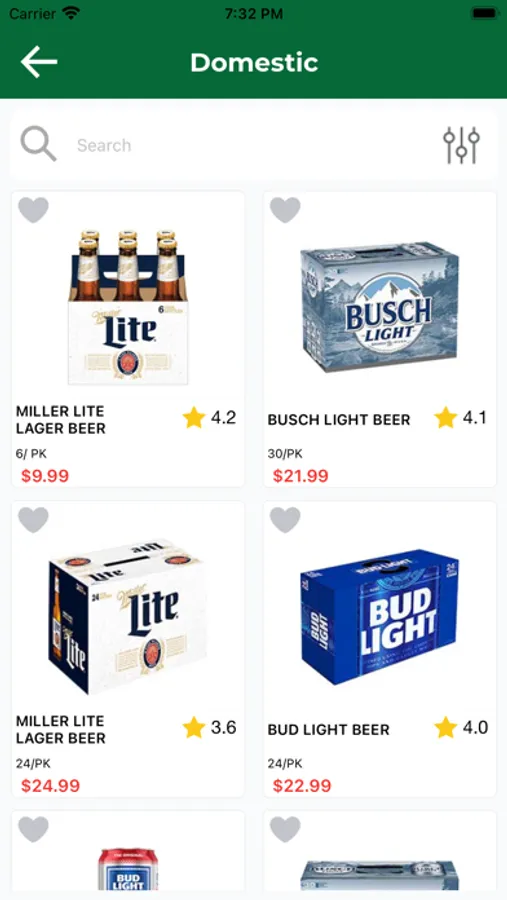Click the star beside 4.0 rating
Screen dimensions: 507x900
446,727
